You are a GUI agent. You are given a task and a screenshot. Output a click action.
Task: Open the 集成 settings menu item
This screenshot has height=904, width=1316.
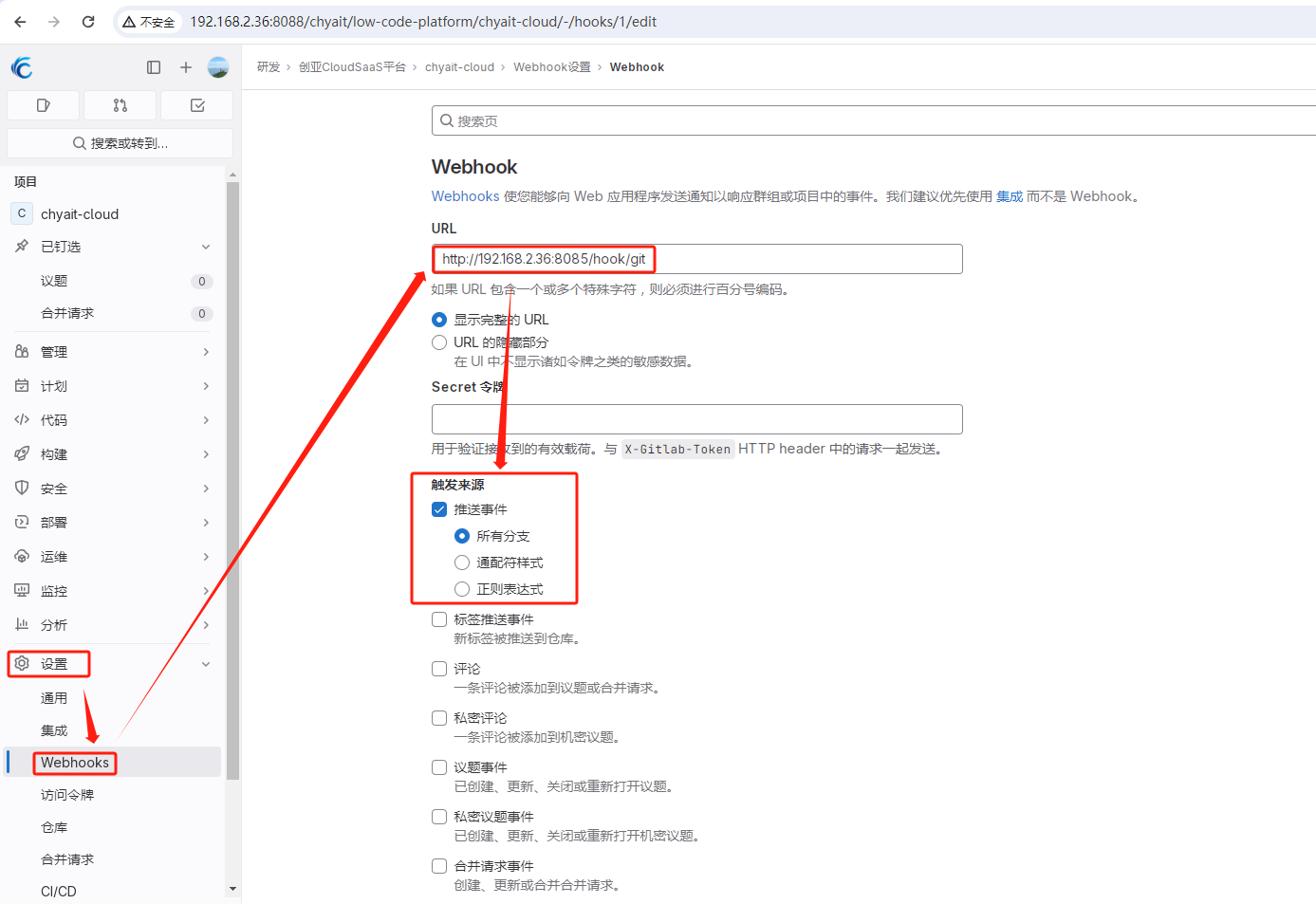pos(54,730)
